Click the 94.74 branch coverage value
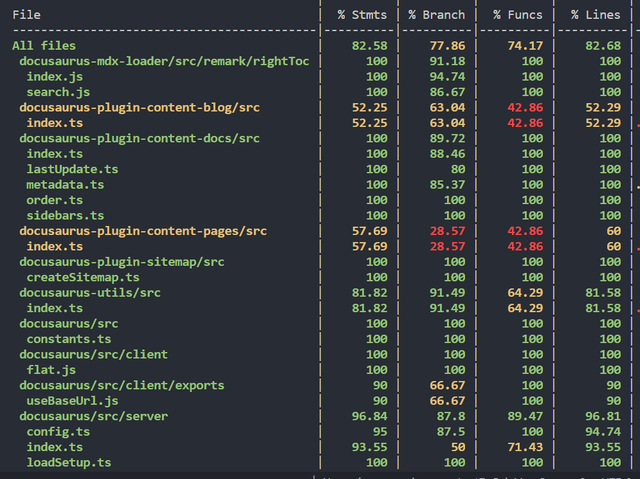 (447, 77)
